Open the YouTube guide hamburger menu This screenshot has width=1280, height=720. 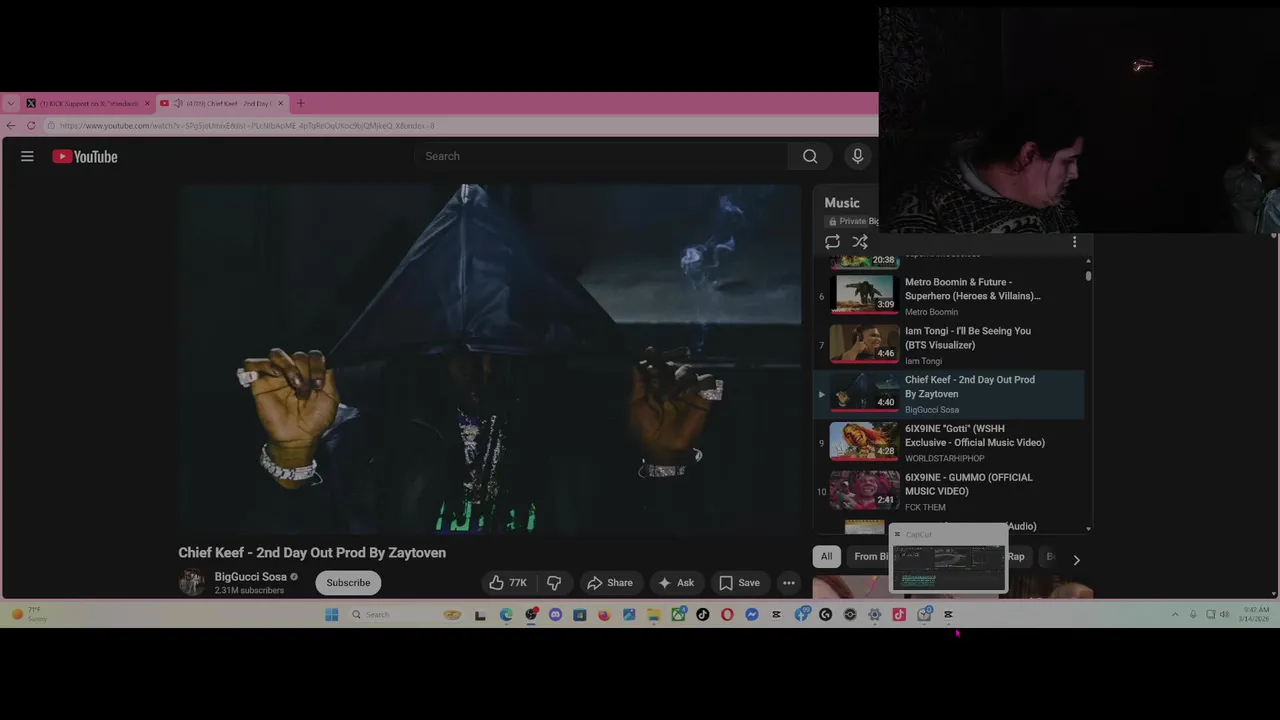pyautogui.click(x=27, y=156)
